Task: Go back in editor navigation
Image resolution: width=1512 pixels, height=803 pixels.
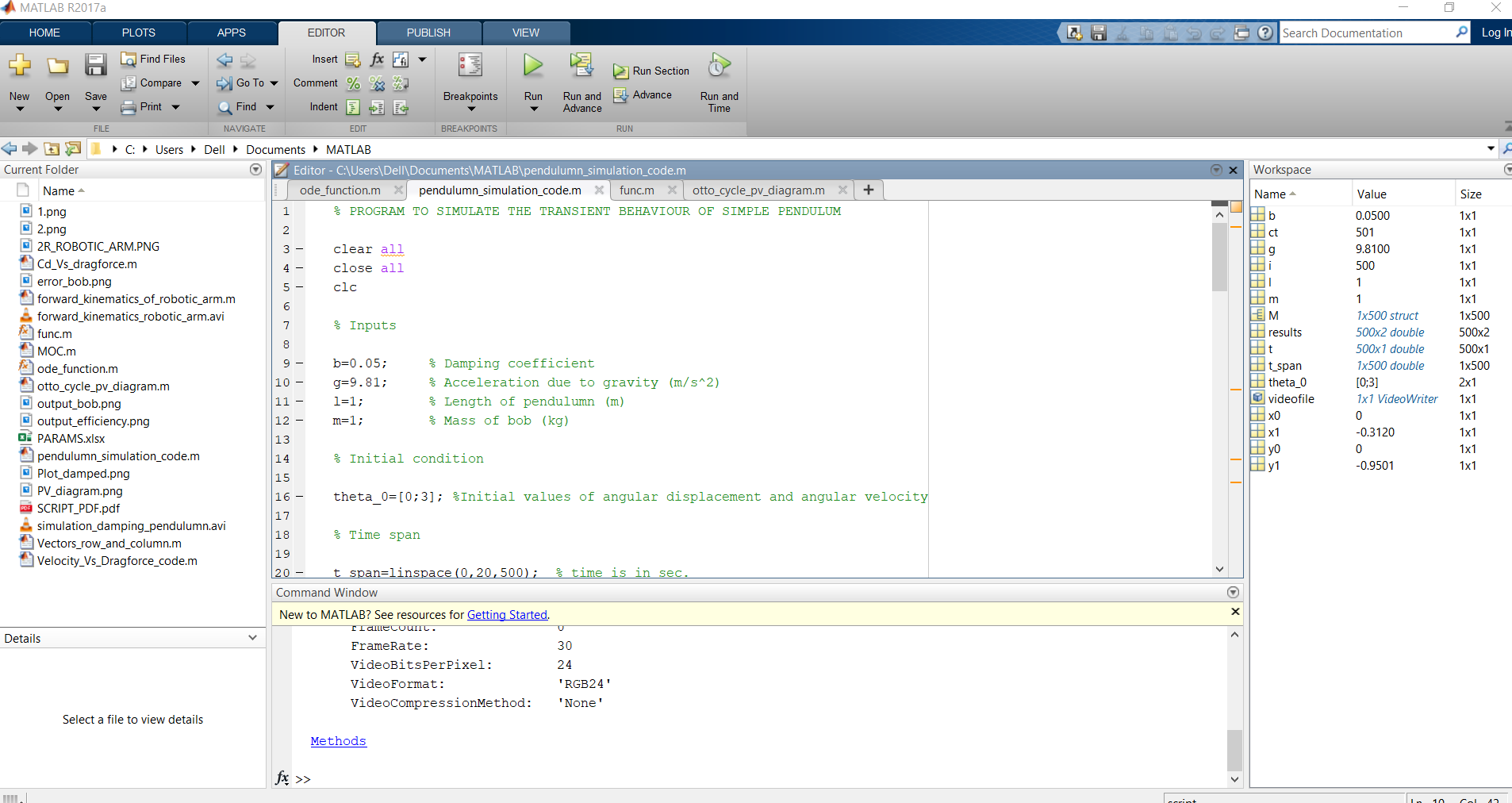Action: pos(225,60)
